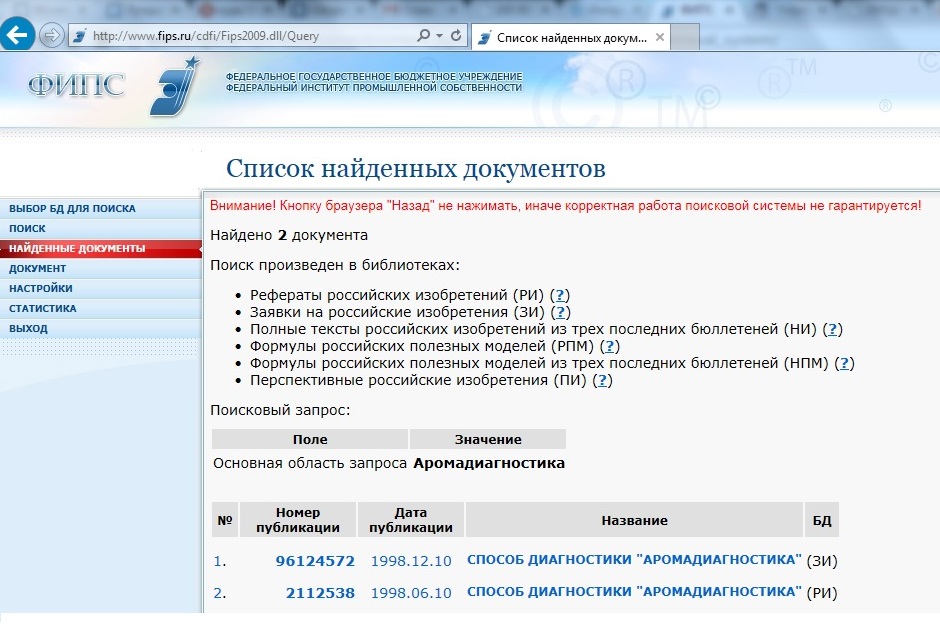Click help '?' next to РИ library

coord(561,295)
